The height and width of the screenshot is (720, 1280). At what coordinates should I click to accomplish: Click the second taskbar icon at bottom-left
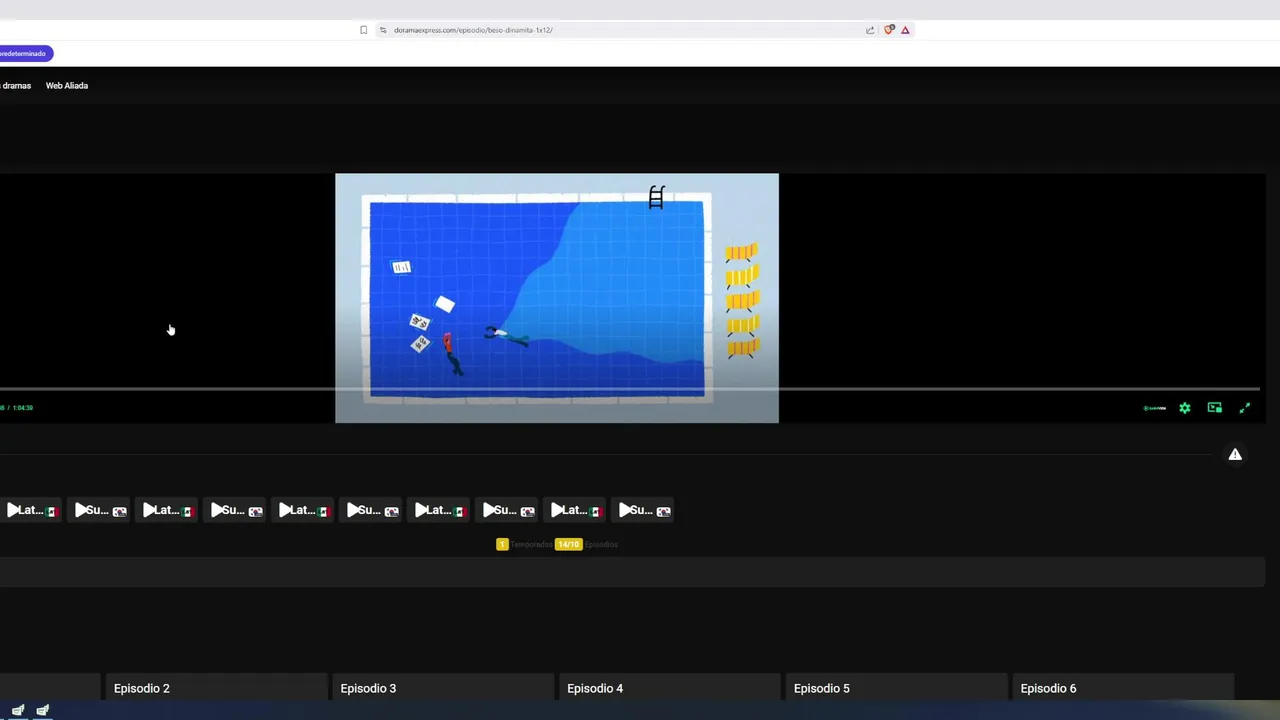click(43, 711)
